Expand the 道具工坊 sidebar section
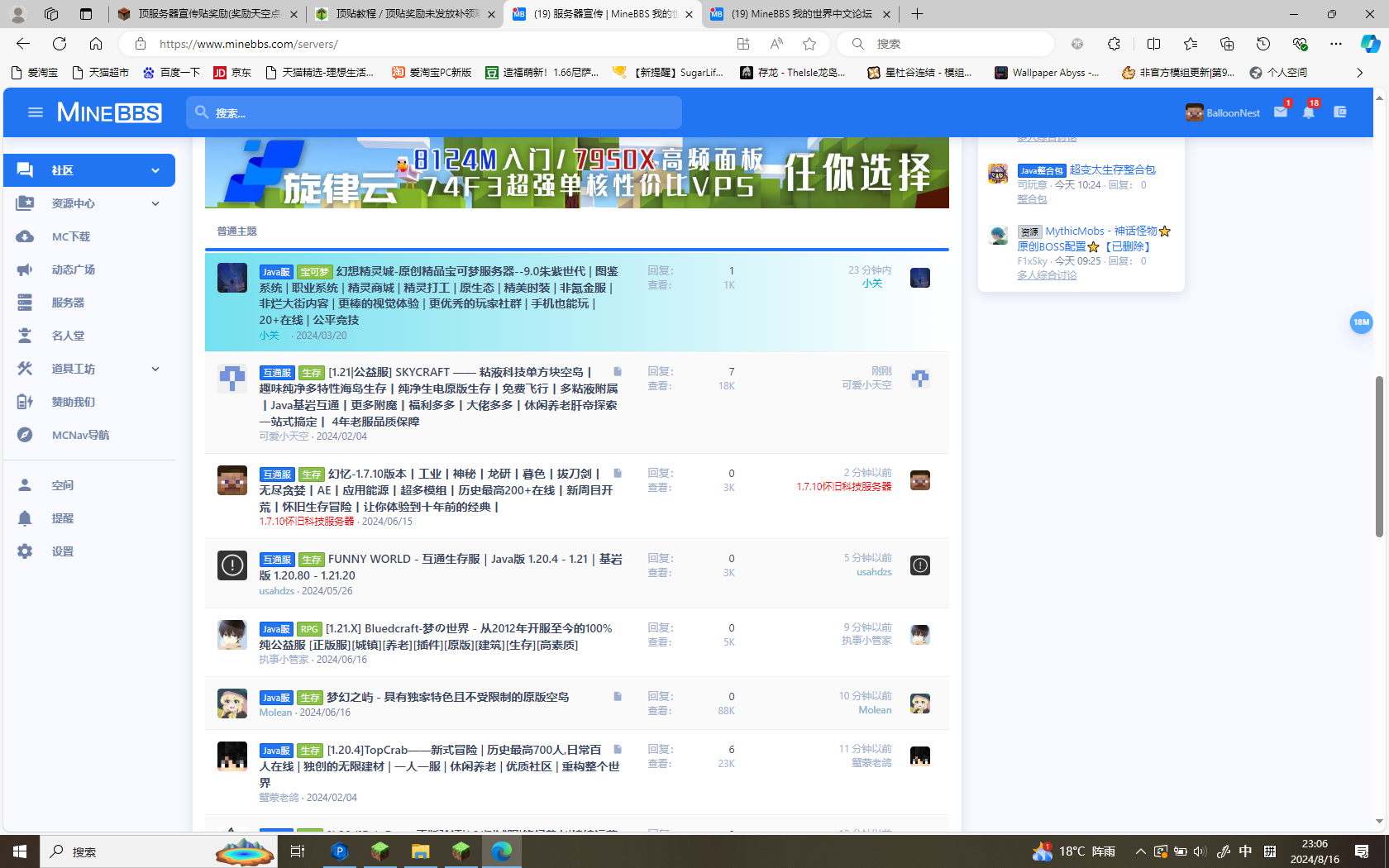Screen dimensions: 1389x868 (155, 369)
